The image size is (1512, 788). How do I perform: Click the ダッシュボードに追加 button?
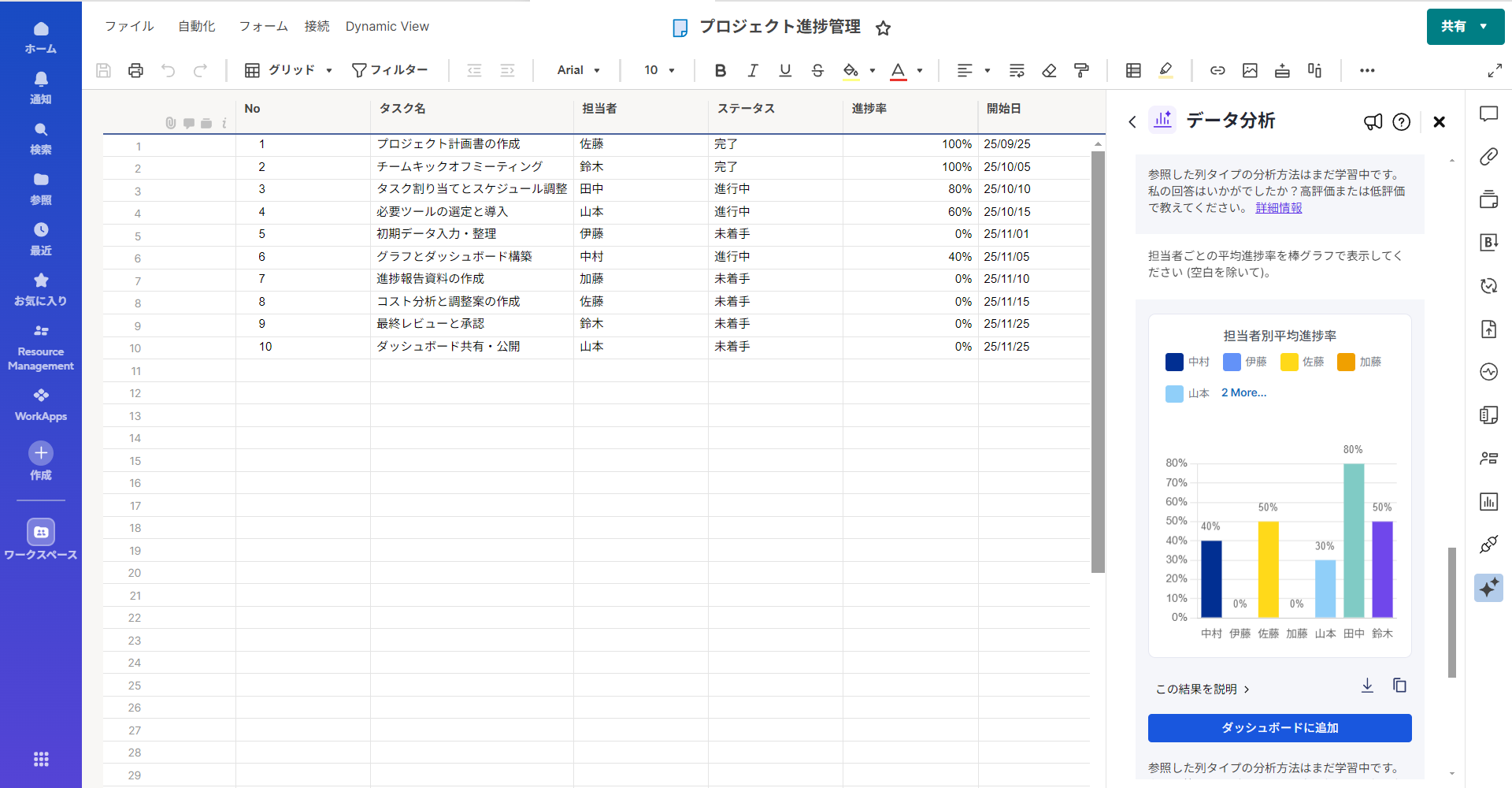pos(1280,728)
